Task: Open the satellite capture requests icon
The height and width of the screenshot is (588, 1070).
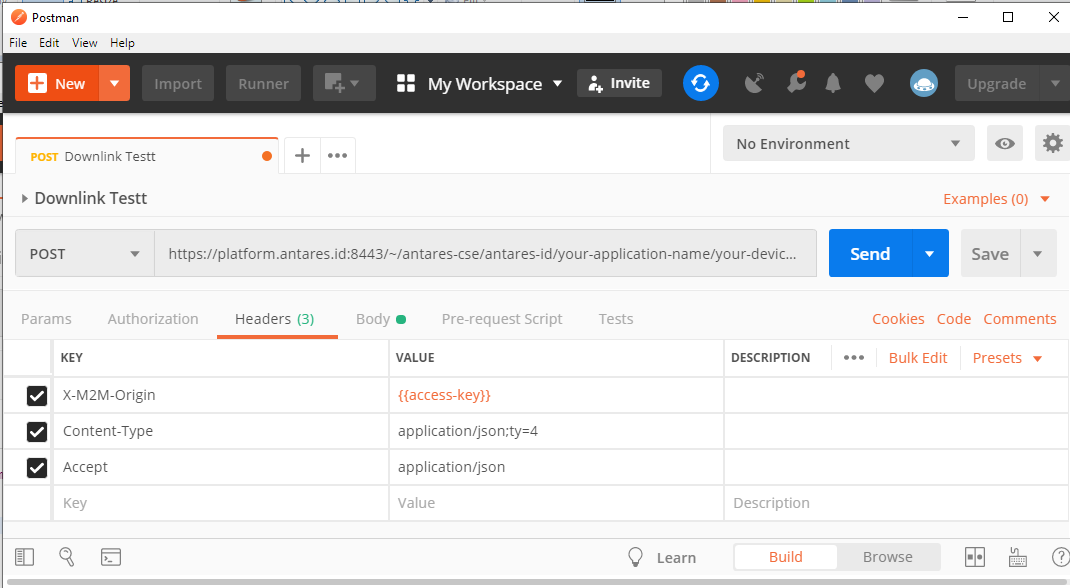Action: [x=755, y=84]
